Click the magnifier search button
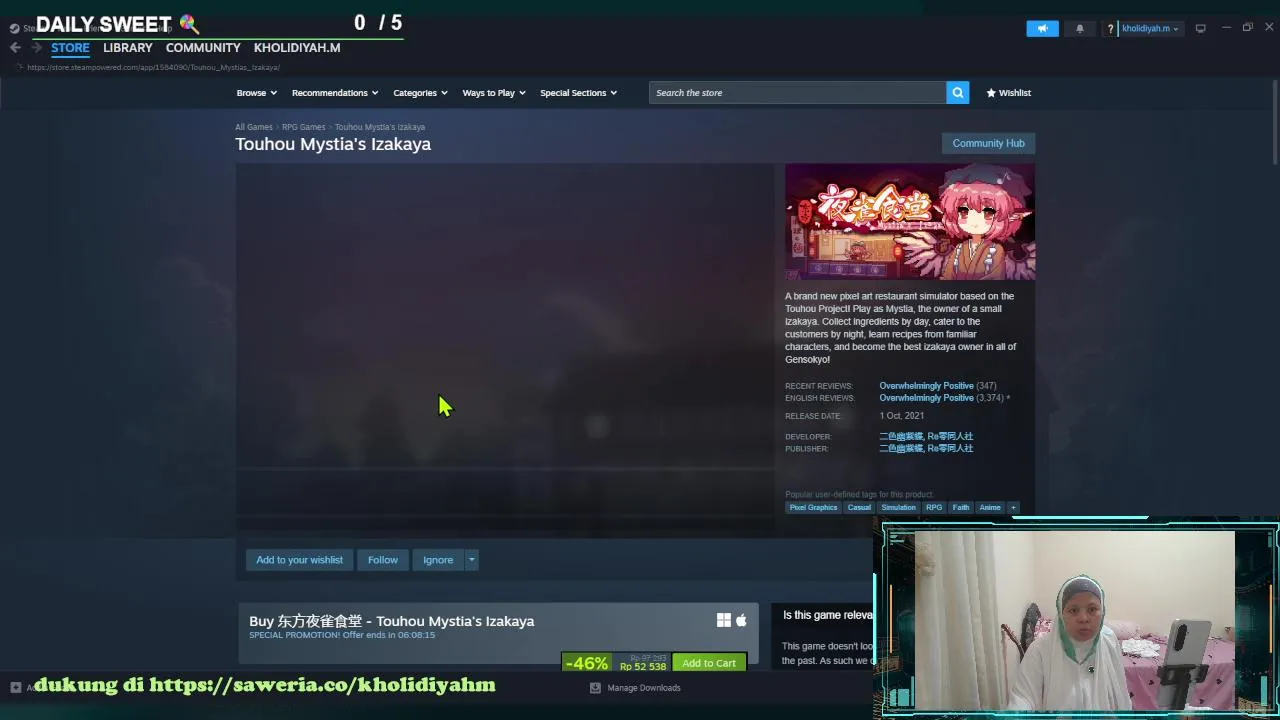Screen dimensions: 1280x720 pyautogui.click(x=958, y=93)
